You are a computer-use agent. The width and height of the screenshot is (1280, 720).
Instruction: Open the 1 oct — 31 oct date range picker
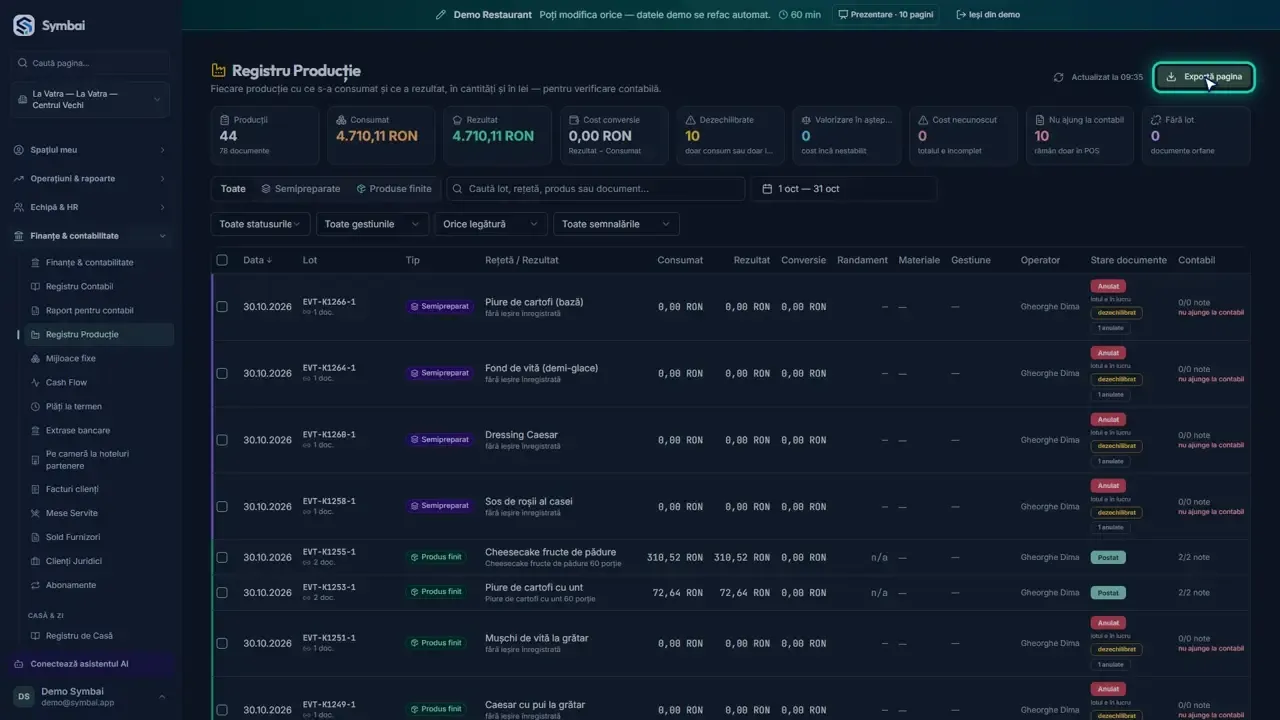(844, 189)
